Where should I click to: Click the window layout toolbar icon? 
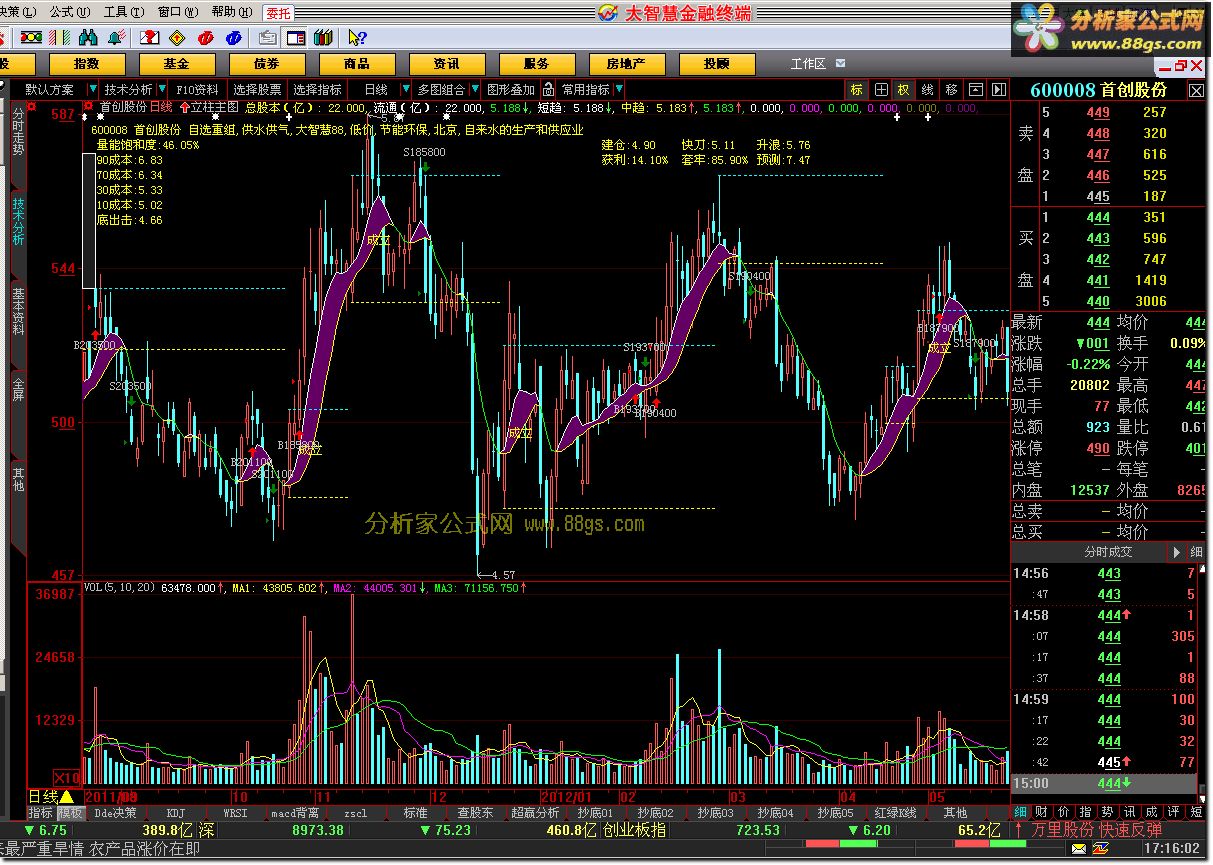click(x=295, y=37)
